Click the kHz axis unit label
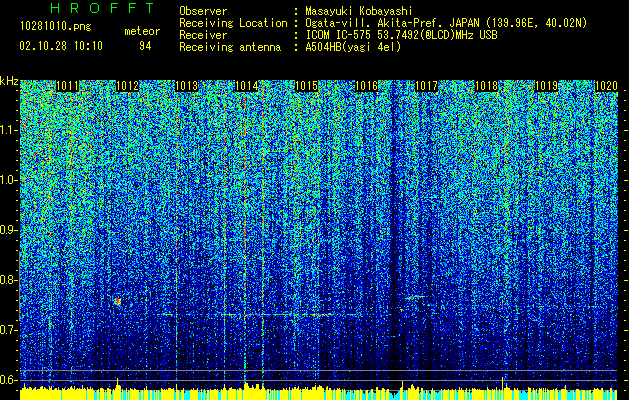Screen dimensions: 629x400 point(9,81)
